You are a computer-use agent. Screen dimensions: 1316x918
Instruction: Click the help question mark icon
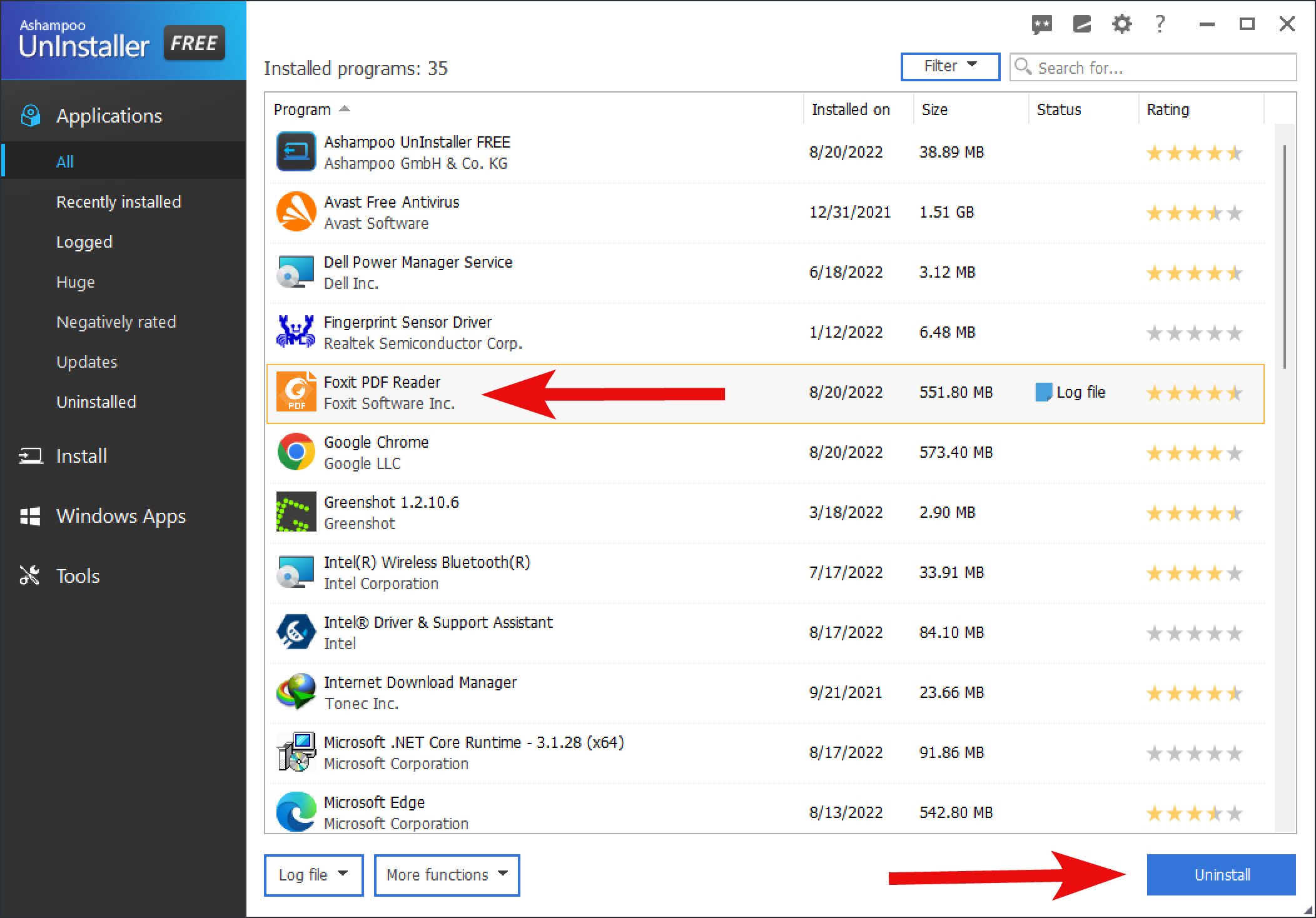click(x=1160, y=24)
